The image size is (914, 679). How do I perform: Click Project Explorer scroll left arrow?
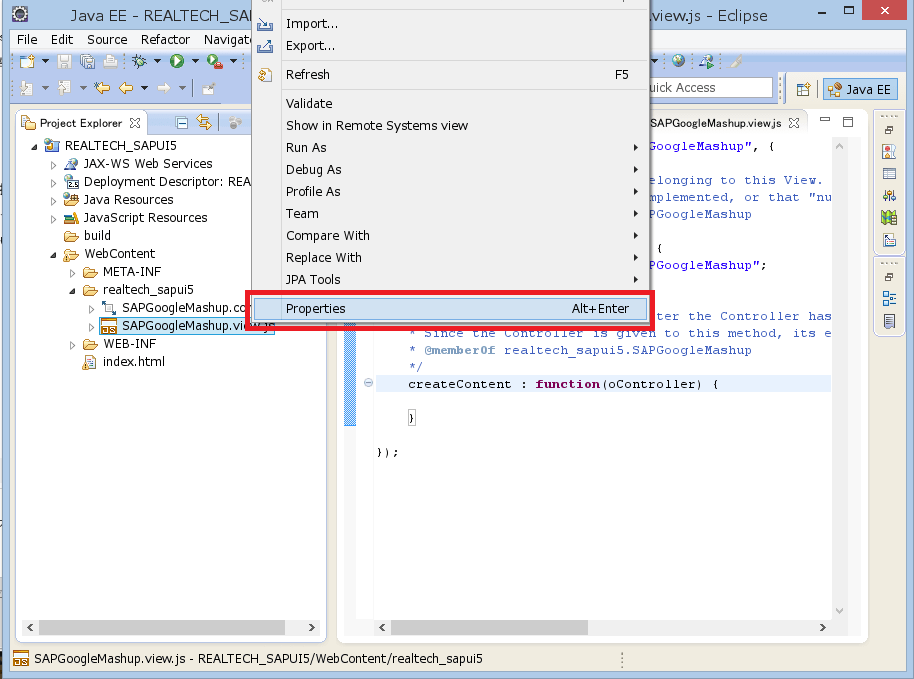click(30, 627)
